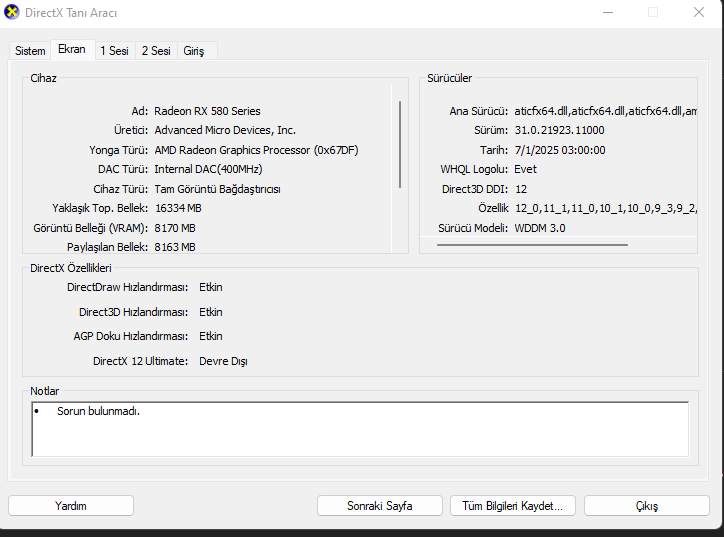
Task: Click the Sonraki Sayfa button
Action: 380,506
